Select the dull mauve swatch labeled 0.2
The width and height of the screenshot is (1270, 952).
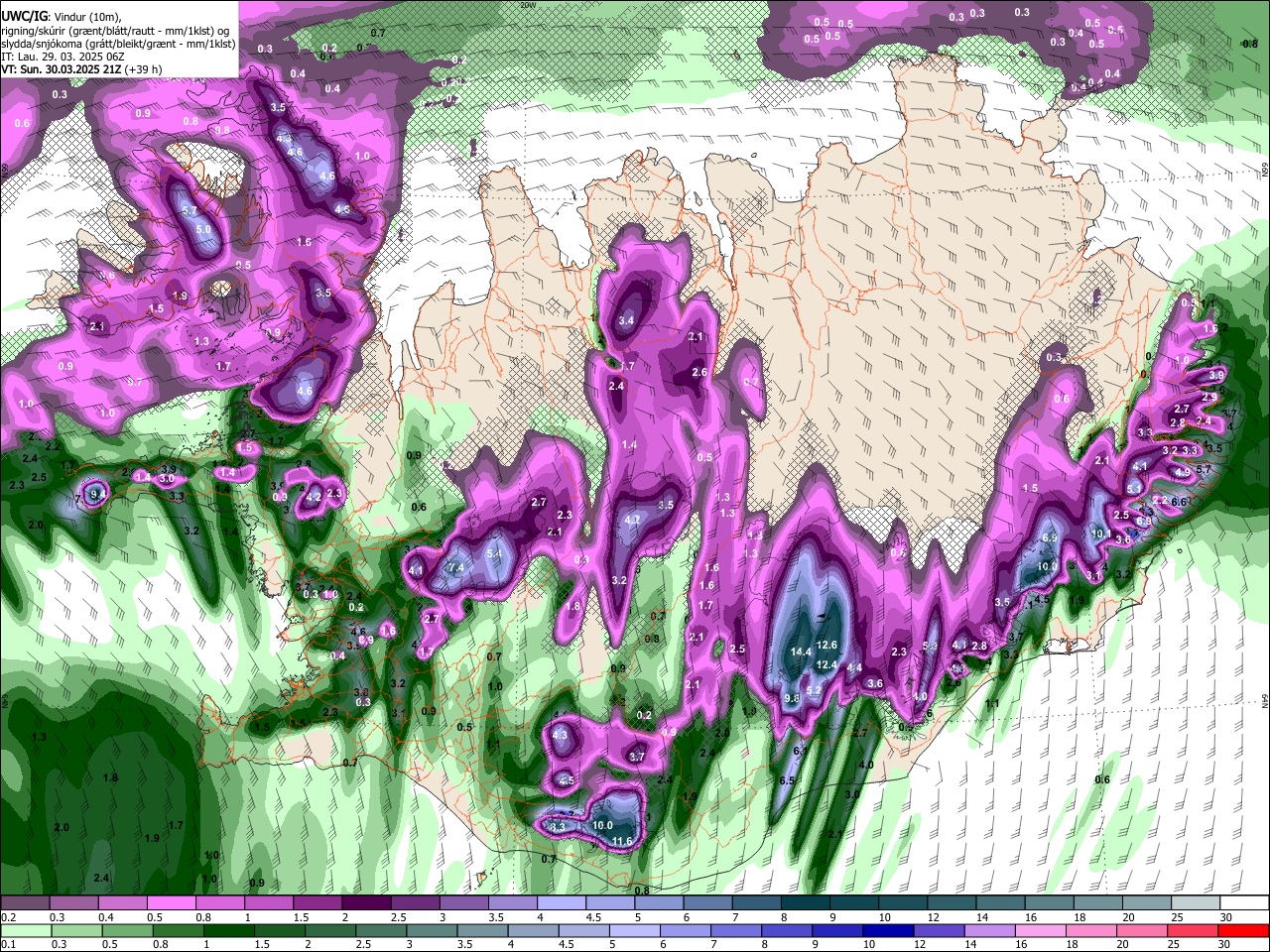pyautogui.click(x=27, y=903)
